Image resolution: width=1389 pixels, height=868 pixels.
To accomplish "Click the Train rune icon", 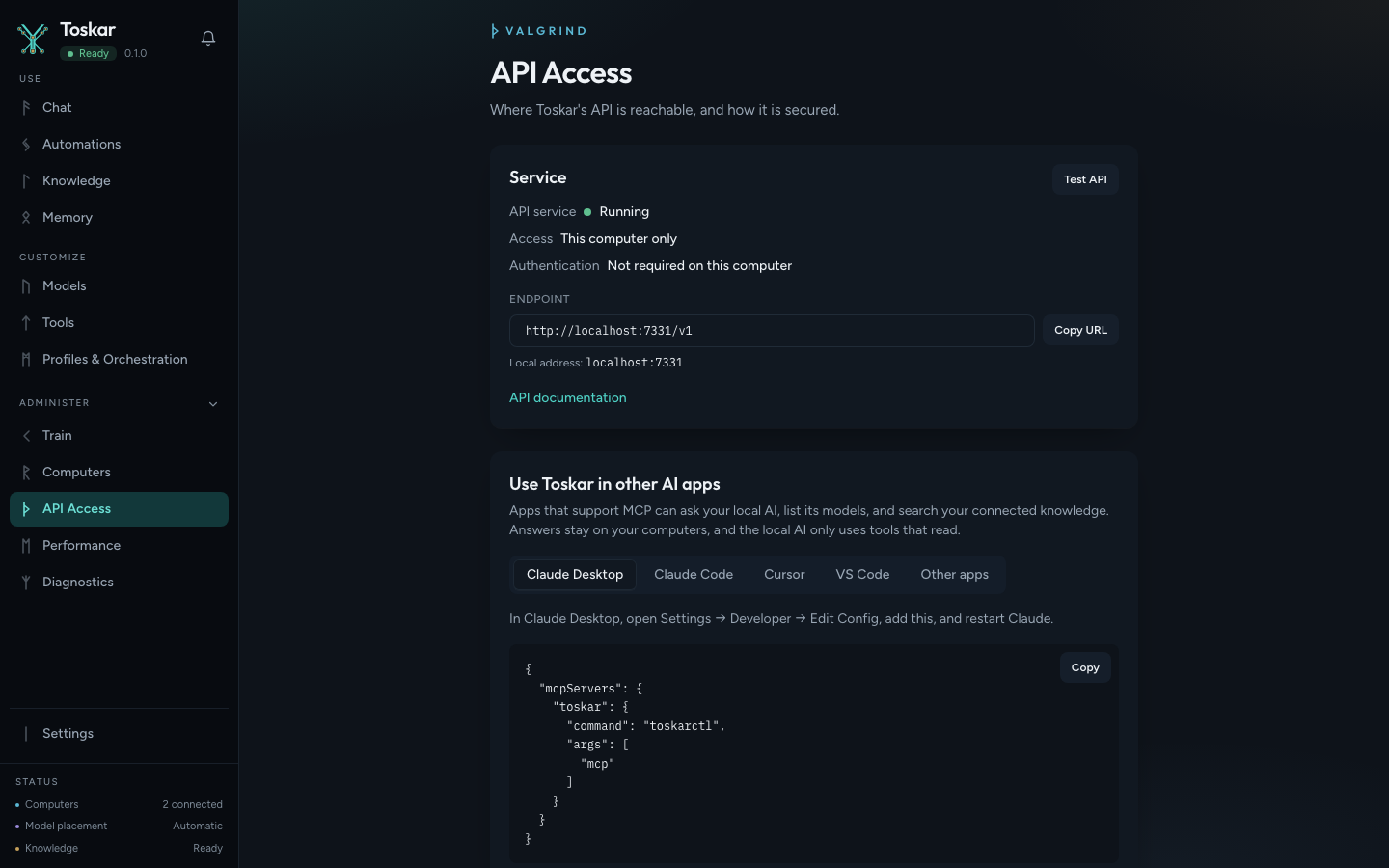I will pyautogui.click(x=26, y=436).
